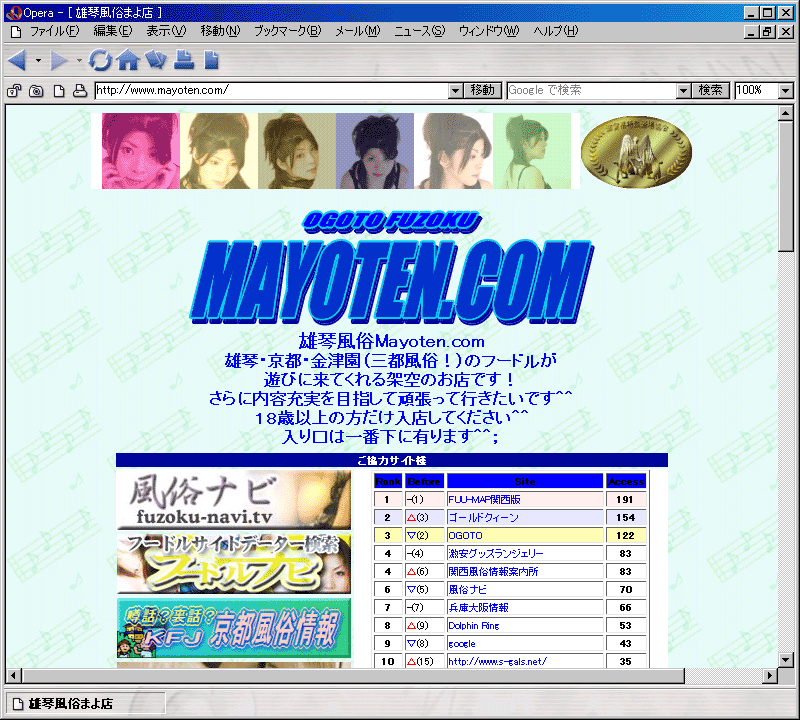This screenshot has width=800, height=720.
Task: Click the 移動 go button
Action: 483,90
